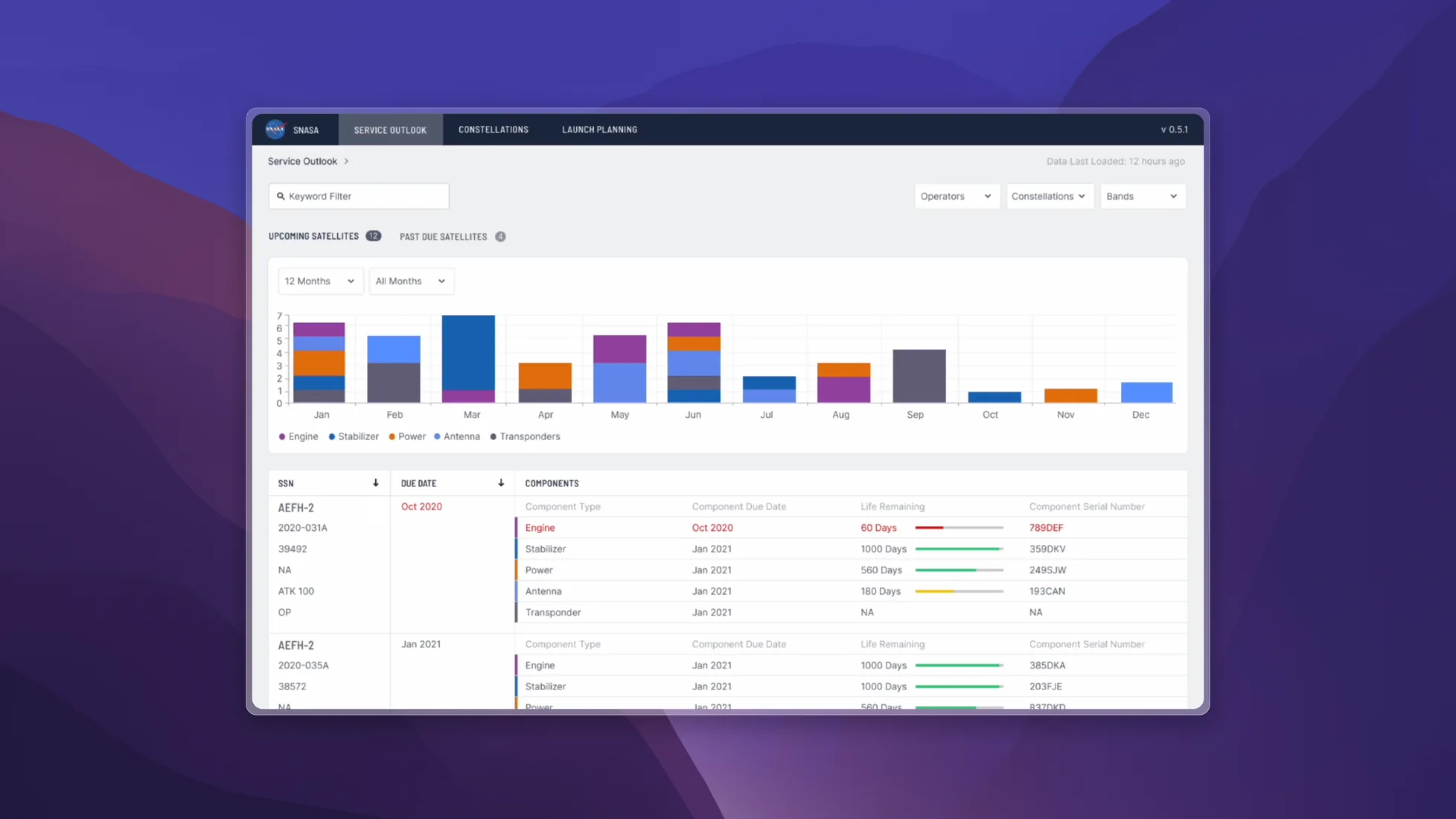Click Power serial number 249SJW
The image size is (1456, 819).
[x=1047, y=570]
